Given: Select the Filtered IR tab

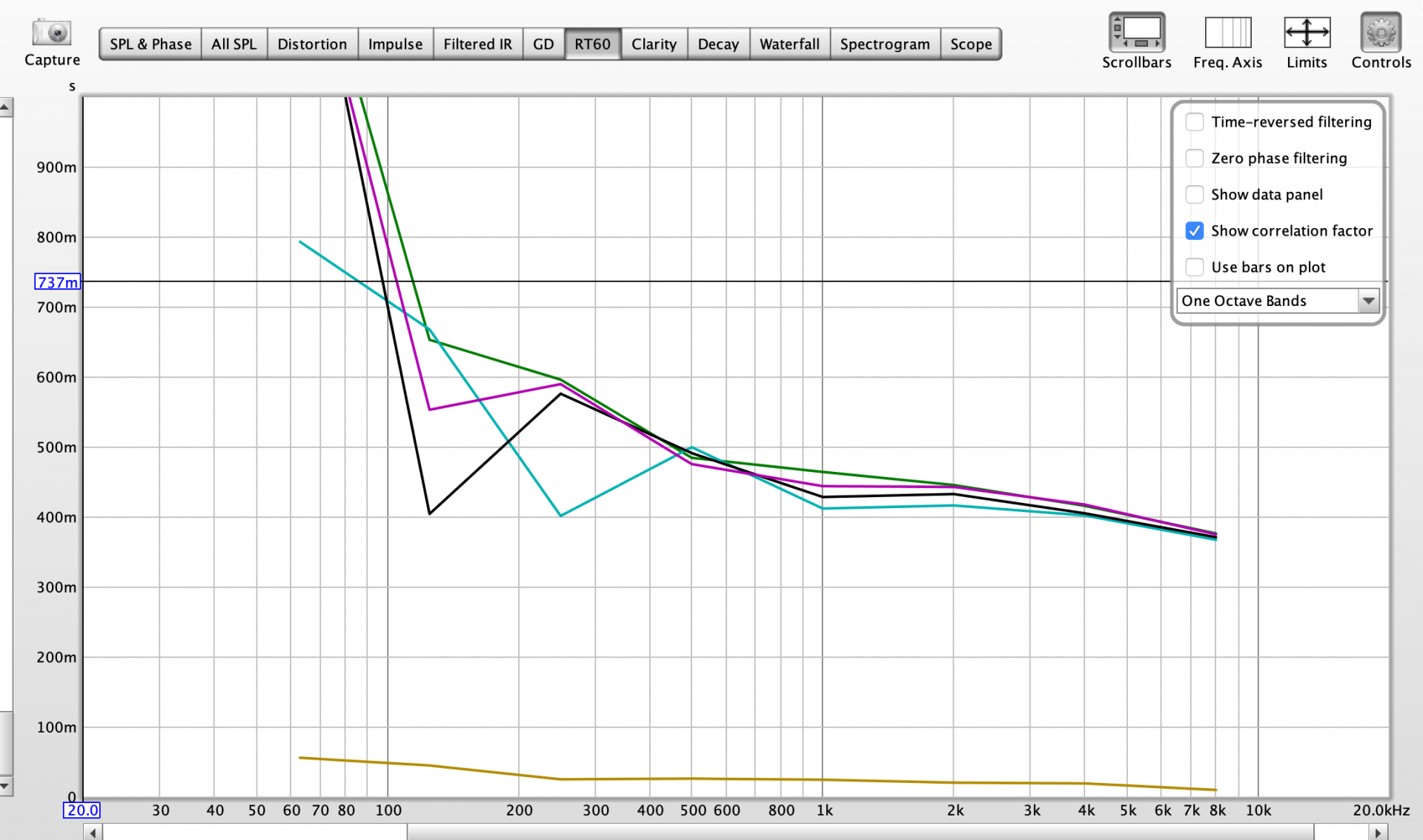Looking at the screenshot, I should coord(477,44).
